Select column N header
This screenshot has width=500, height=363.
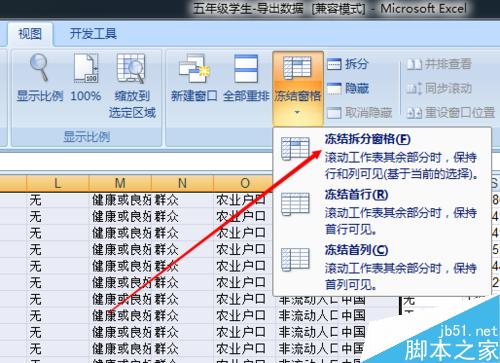pyautogui.click(x=182, y=183)
